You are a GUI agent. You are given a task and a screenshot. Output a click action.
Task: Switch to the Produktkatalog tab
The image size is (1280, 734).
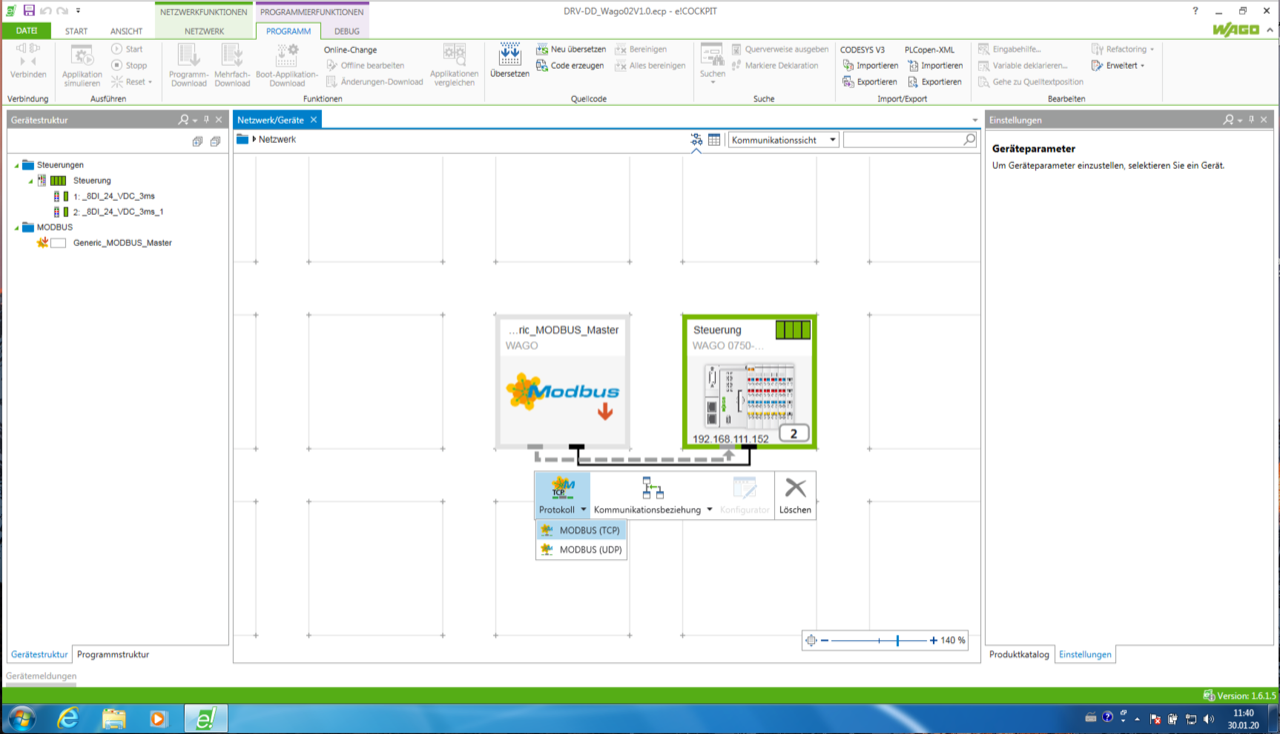pyautogui.click(x=1019, y=655)
